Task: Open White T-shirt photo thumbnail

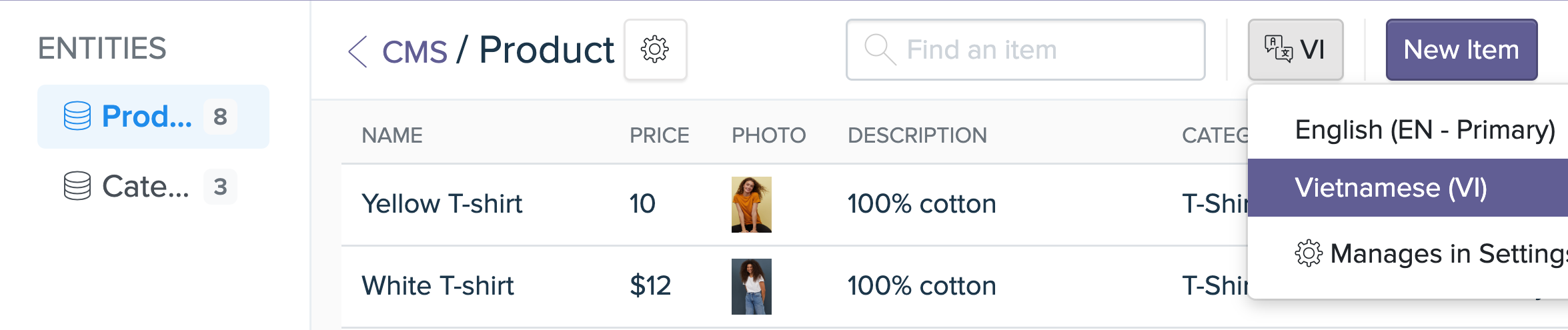Action: click(x=751, y=287)
